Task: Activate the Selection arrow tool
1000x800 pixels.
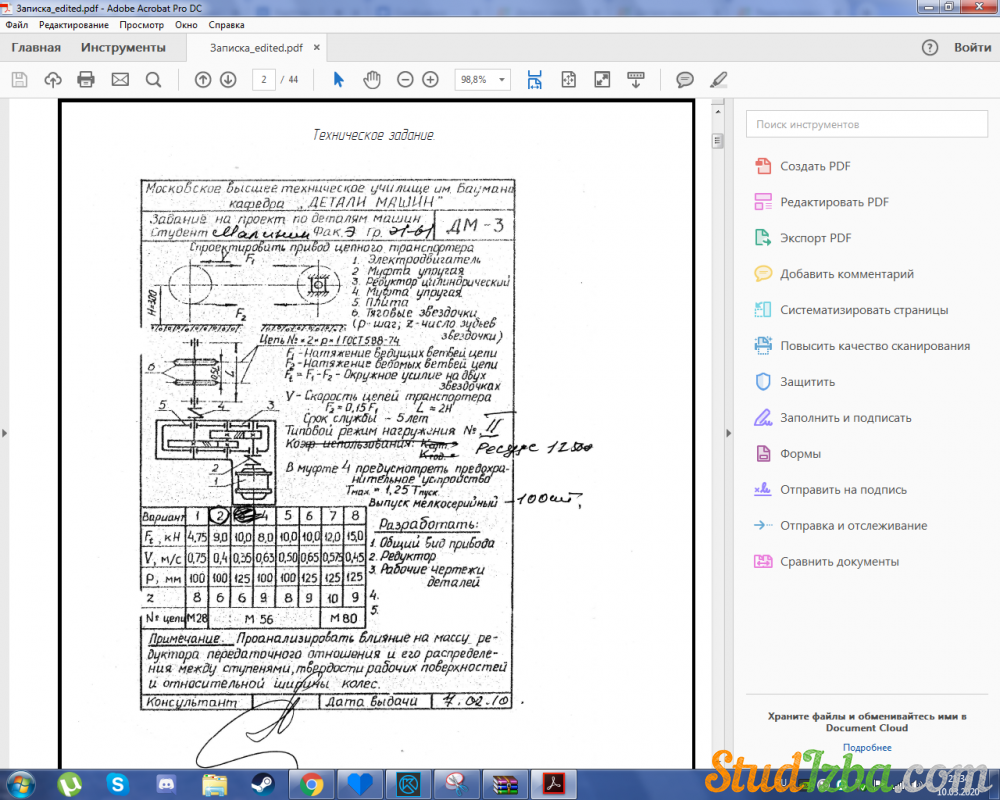Action: click(x=338, y=80)
